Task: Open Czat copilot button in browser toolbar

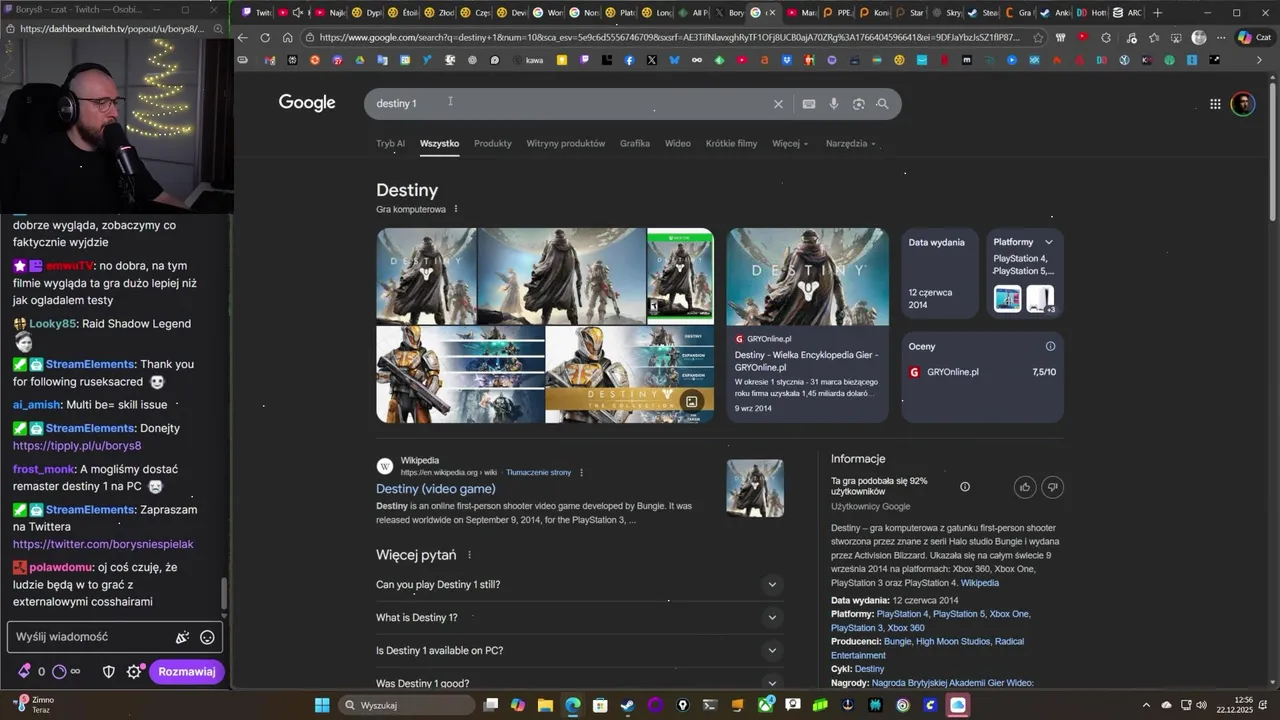Action: point(1256,38)
